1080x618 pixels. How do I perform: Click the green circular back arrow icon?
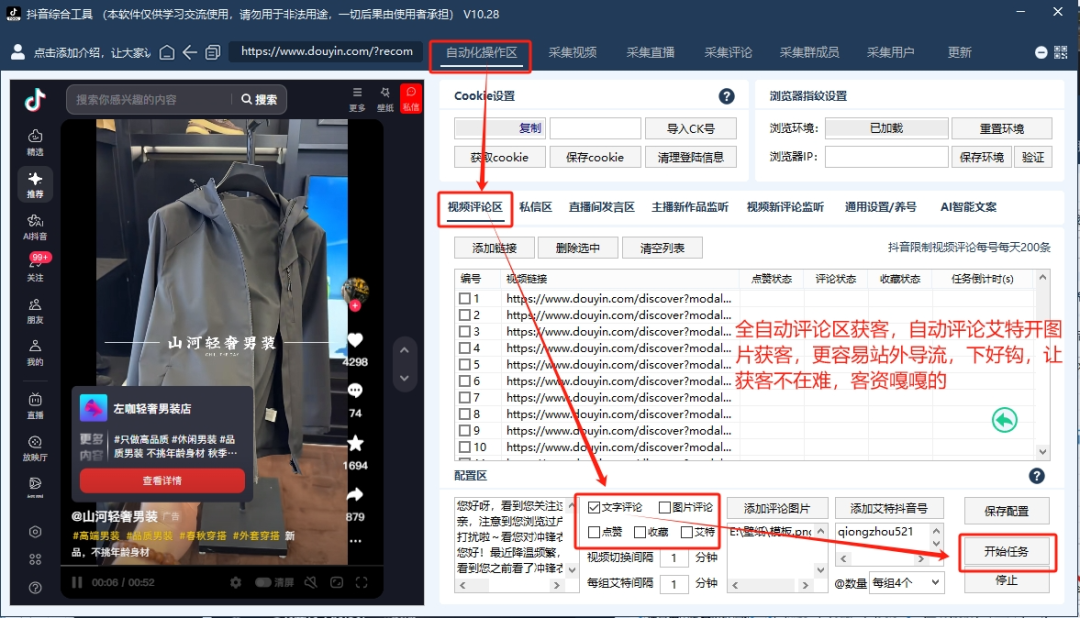(1004, 420)
